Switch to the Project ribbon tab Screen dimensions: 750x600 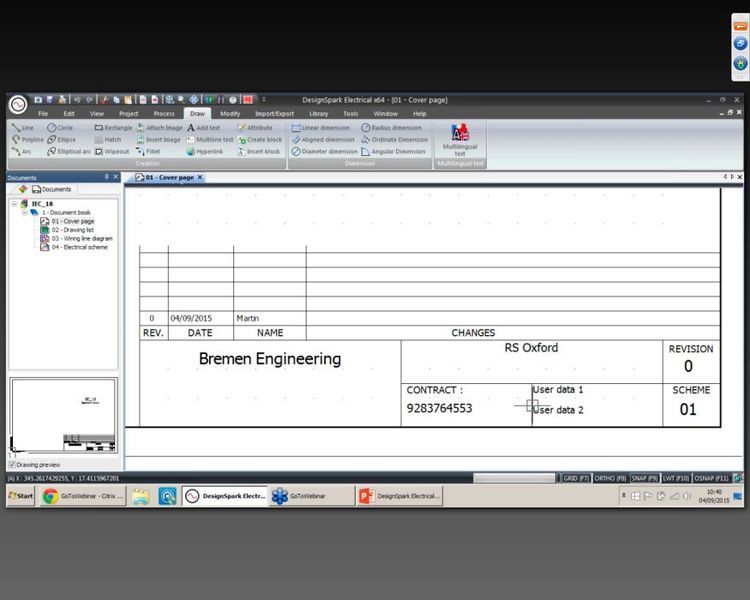128,114
